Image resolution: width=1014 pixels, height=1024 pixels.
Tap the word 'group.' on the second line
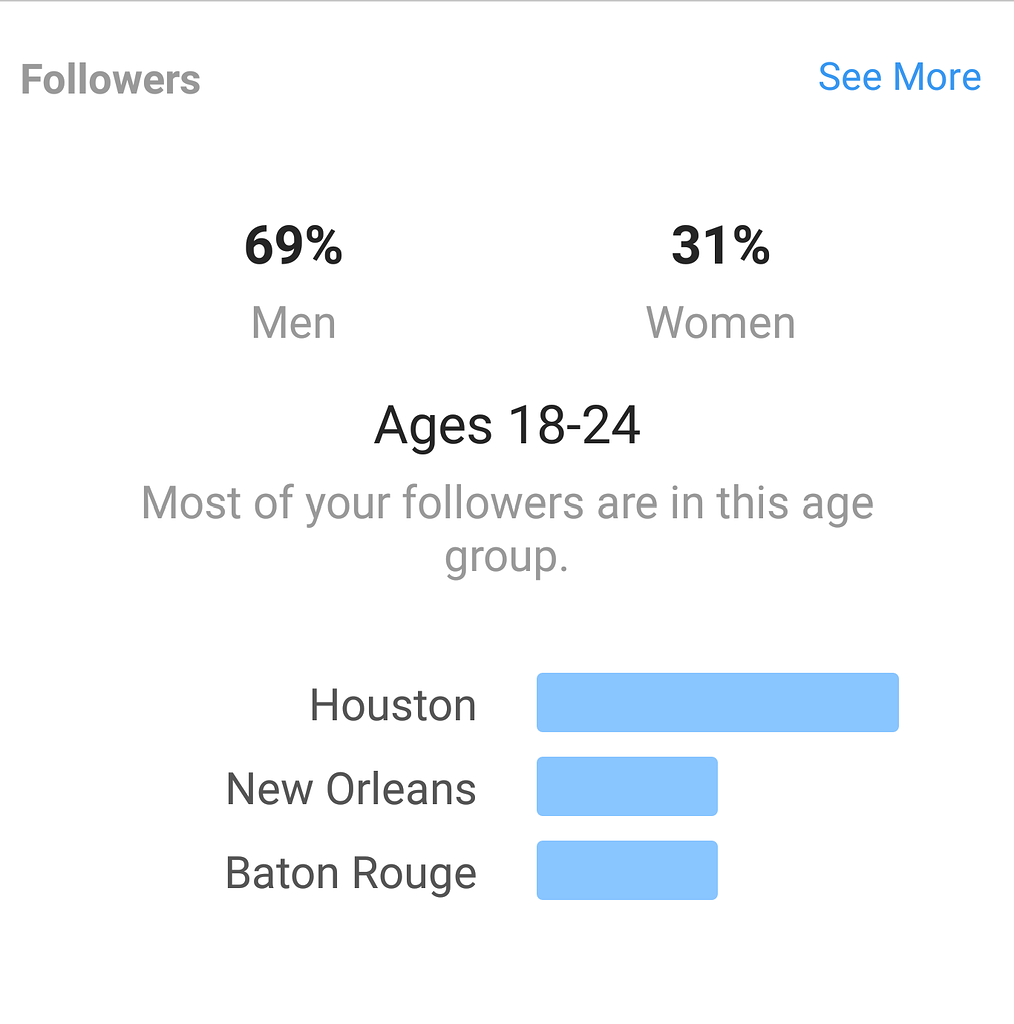(x=506, y=558)
